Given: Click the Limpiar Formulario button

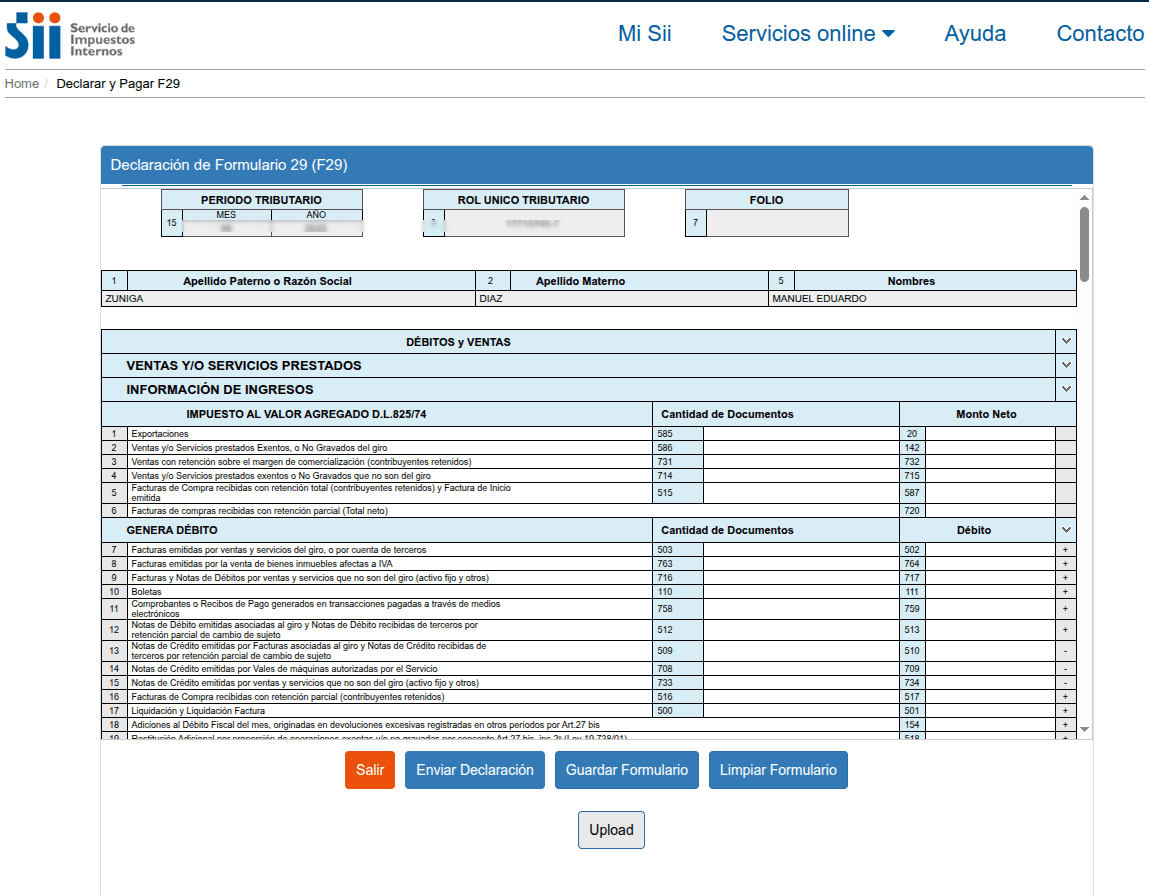Looking at the screenshot, I should [778, 770].
